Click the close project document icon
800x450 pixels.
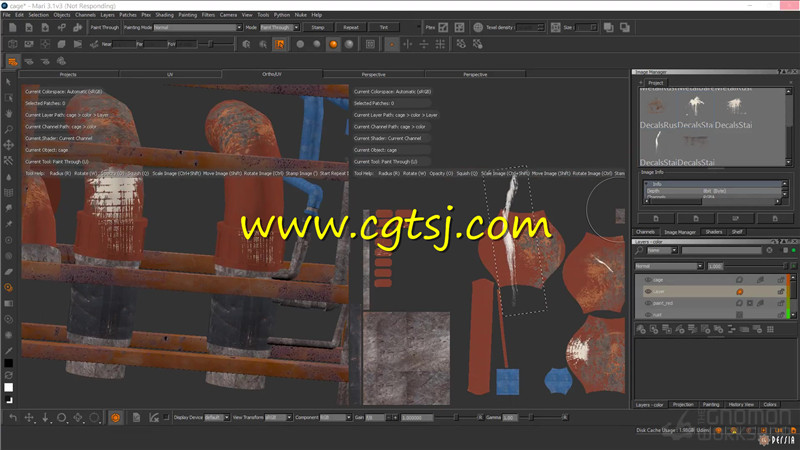(29, 28)
